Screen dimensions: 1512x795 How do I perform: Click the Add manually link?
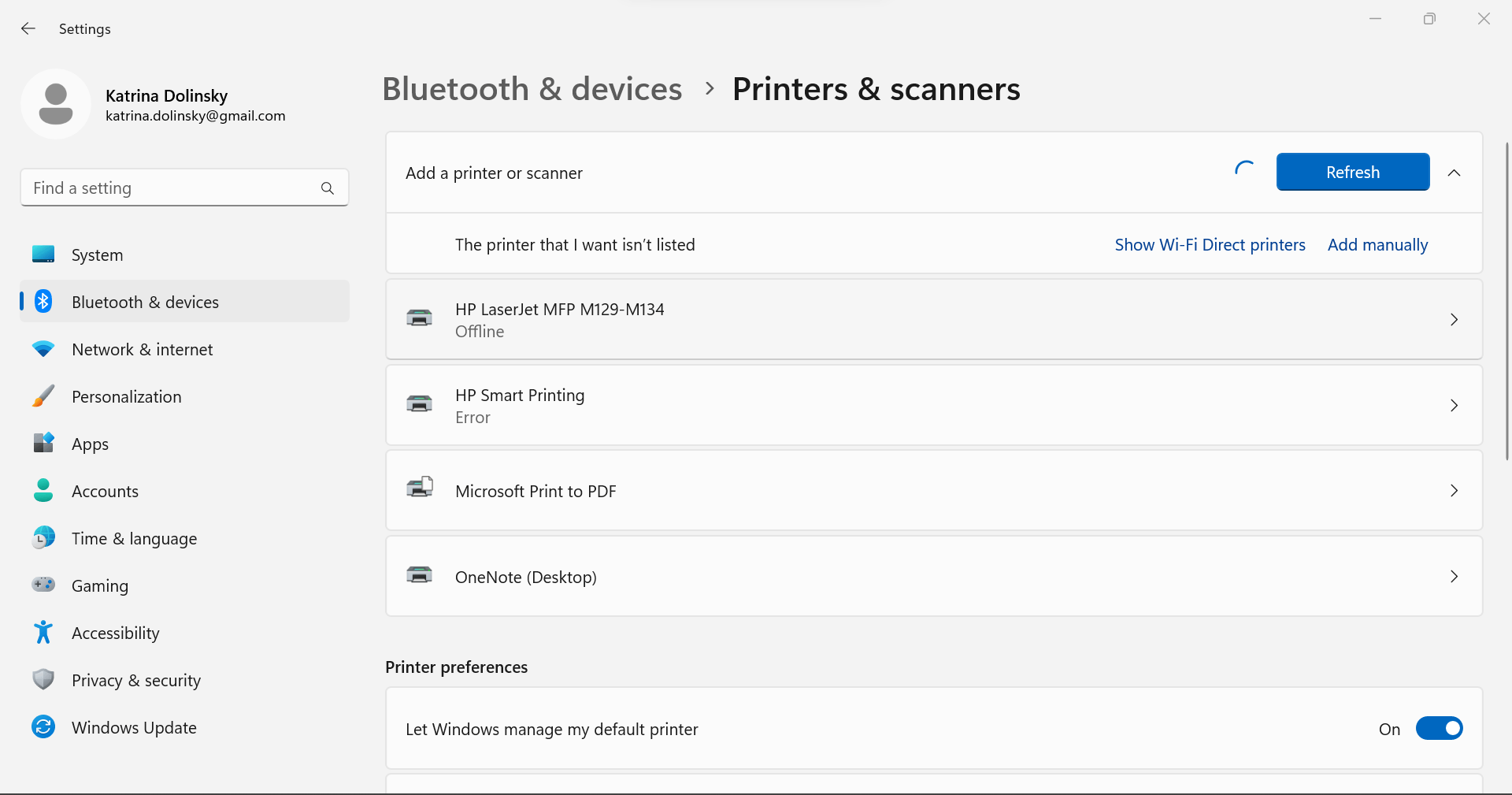coord(1377,245)
